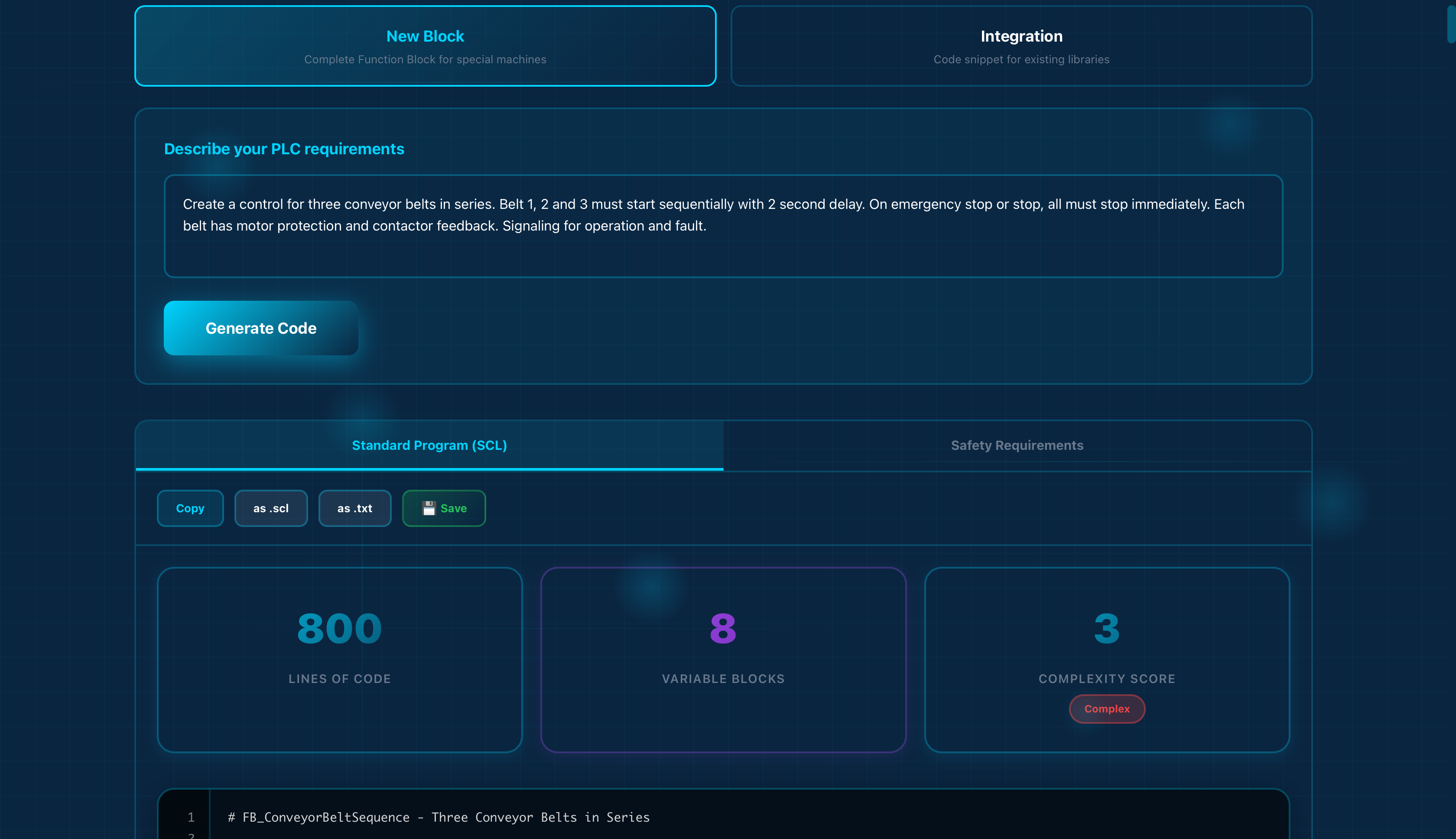Screen dimensions: 1456x839
Task: Export the code as .scl file
Action: click(271, 507)
